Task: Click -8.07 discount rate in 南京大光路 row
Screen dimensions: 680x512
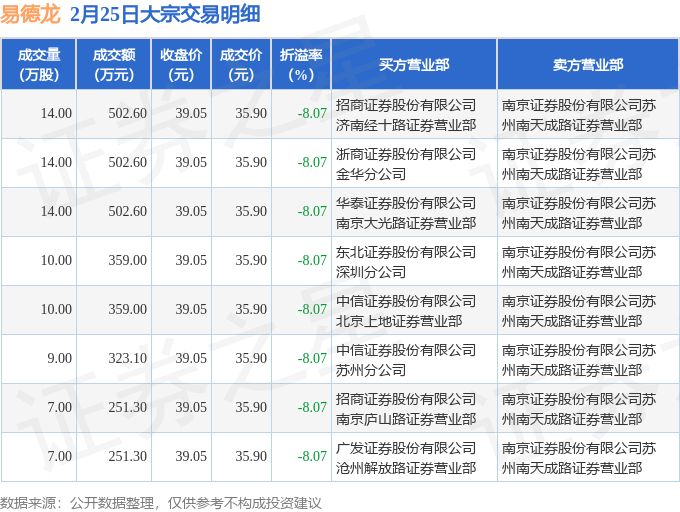Action: (312, 212)
